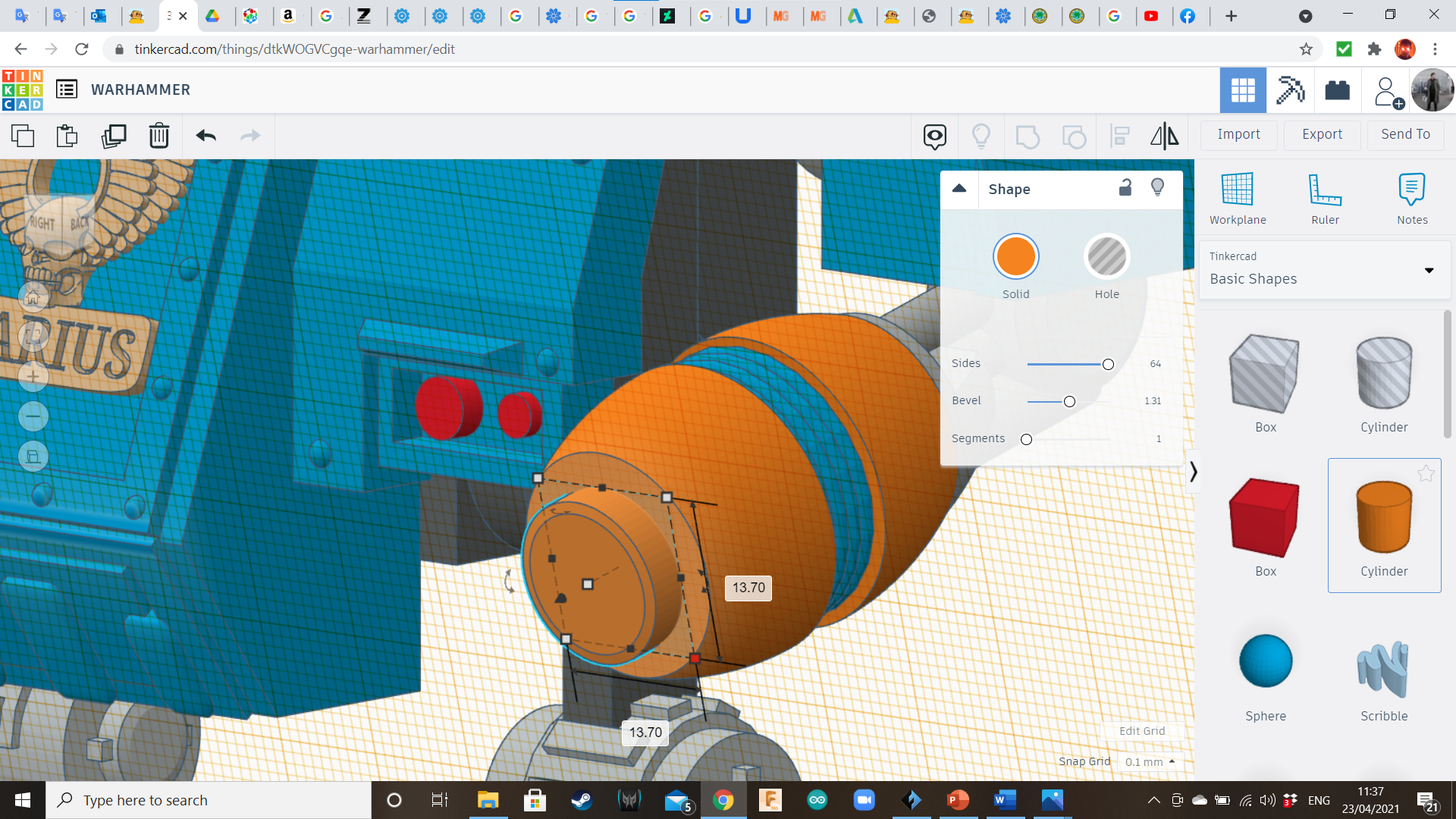The height and width of the screenshot is (819, 1456).
Task: Open the Snap Grid 0.1 mm dropdown
Action: pyautogui.click(x=1150, y=761)
